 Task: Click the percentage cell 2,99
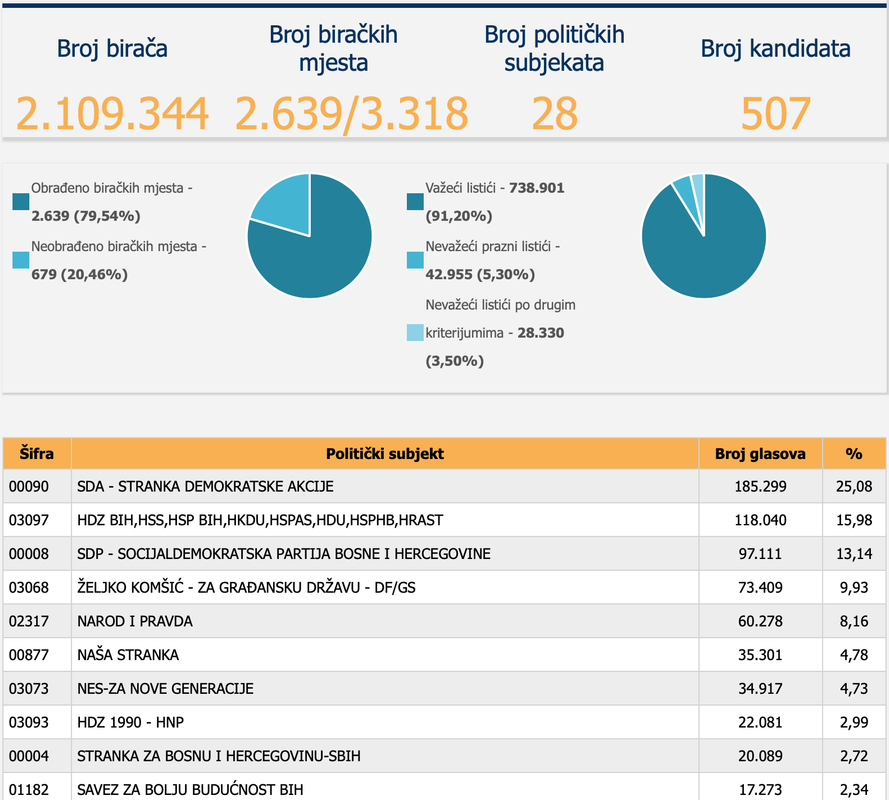coord(854,722)
